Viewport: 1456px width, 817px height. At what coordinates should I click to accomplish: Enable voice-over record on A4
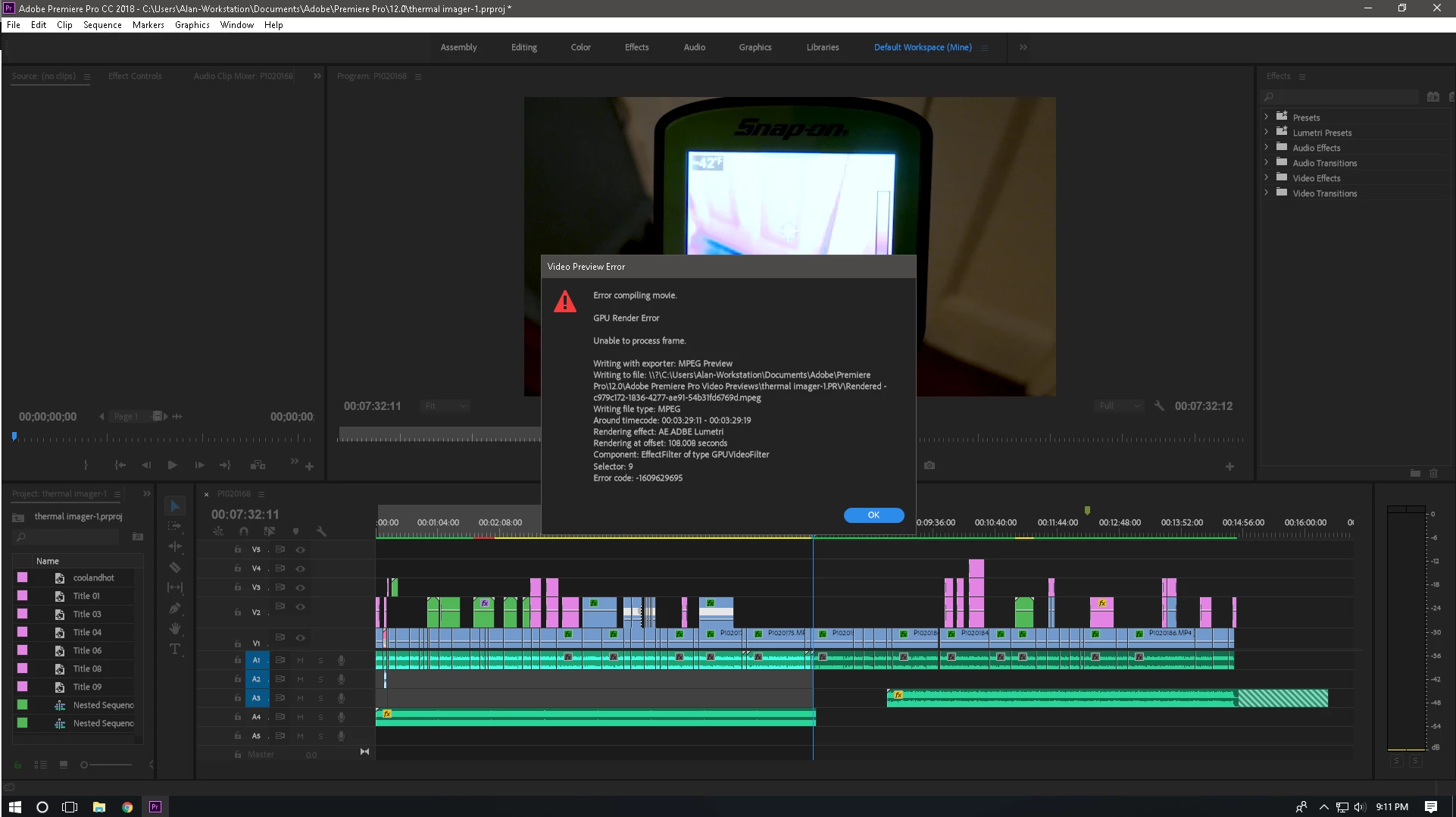(x=341, y=717)
